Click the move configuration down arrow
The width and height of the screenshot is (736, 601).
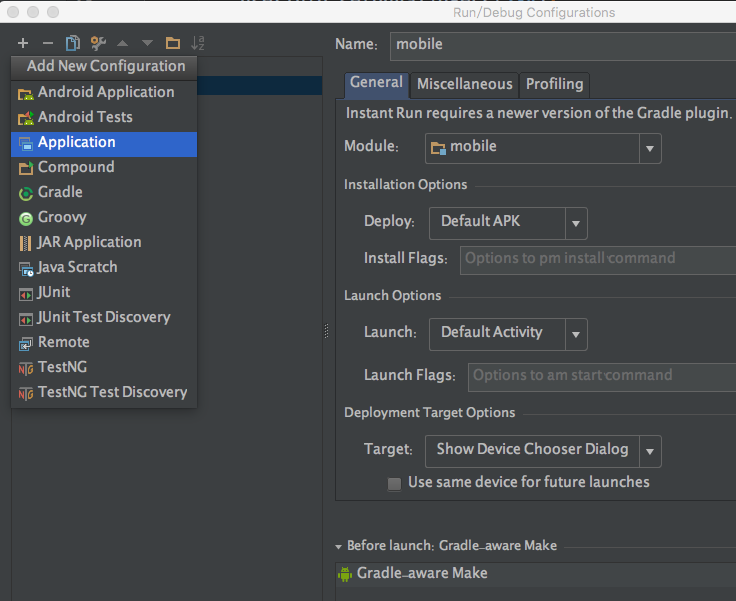click(x=147, y=43)
